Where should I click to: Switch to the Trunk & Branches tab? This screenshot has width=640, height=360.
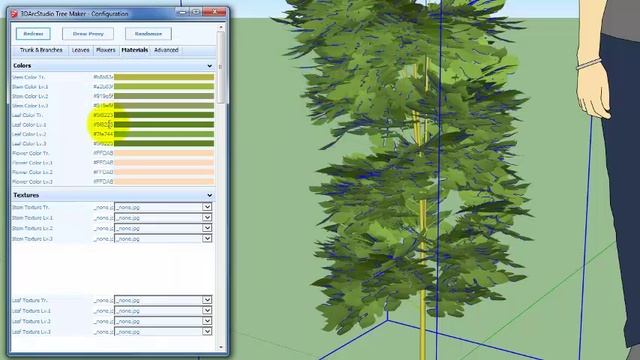tap(41, 50)
